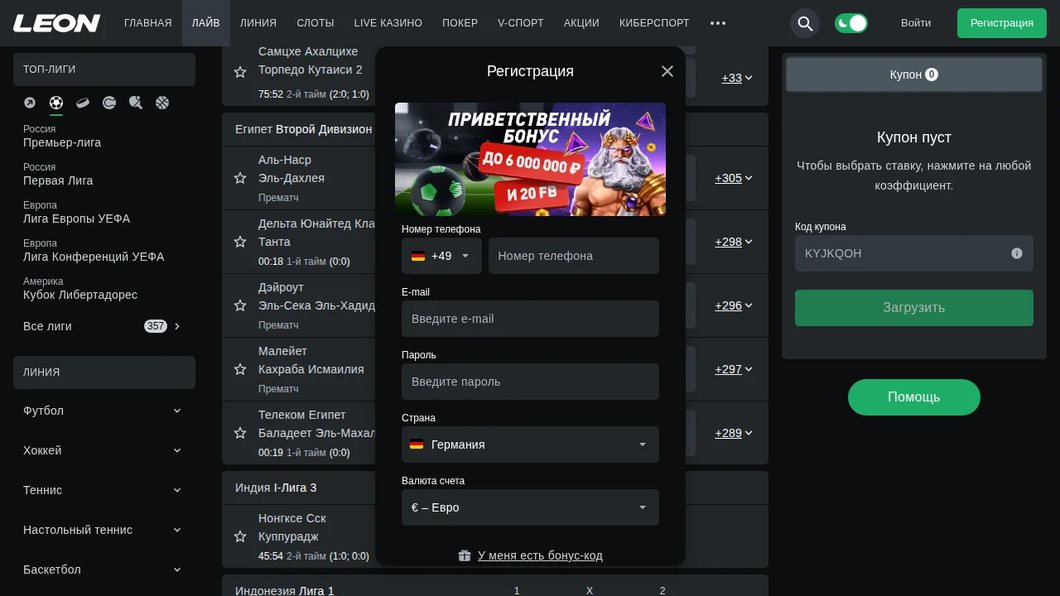This screenshot has height=596, width=1060.
Task: Open the ЛИНИЯ nav tab
Action: [258, 23]
